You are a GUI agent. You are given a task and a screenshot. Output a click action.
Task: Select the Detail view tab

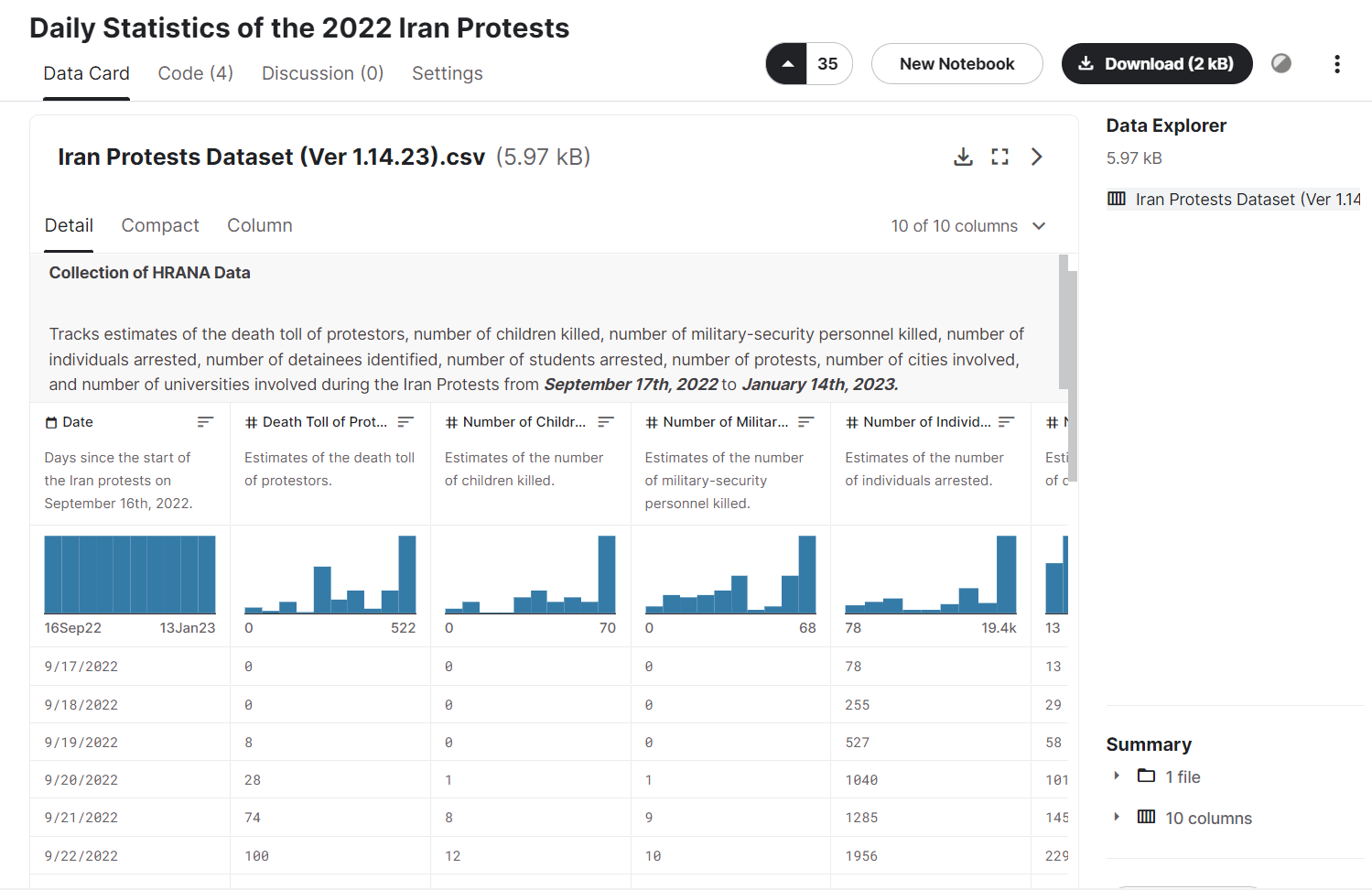click(69, 225)
